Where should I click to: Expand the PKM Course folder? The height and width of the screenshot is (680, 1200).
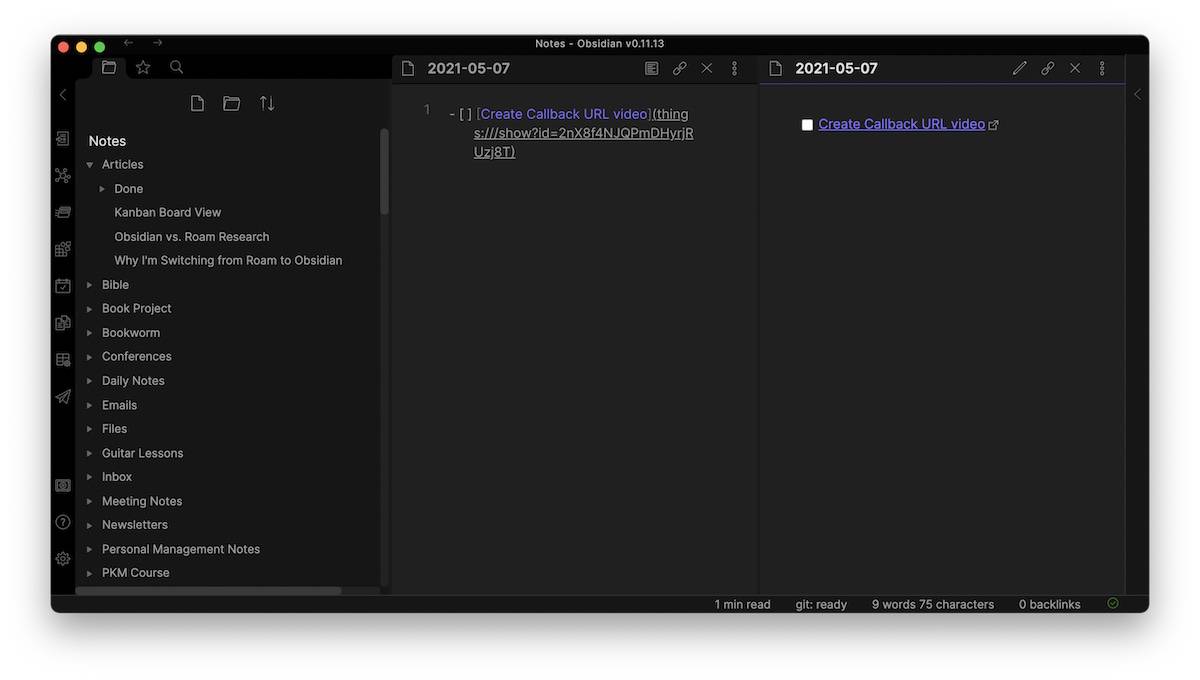90,573
